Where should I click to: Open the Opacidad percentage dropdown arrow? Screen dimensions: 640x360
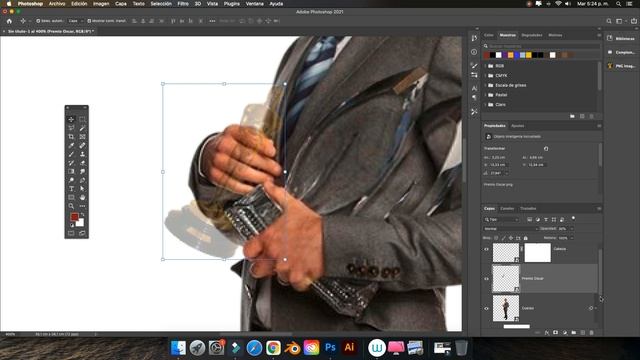pos(571,229)
